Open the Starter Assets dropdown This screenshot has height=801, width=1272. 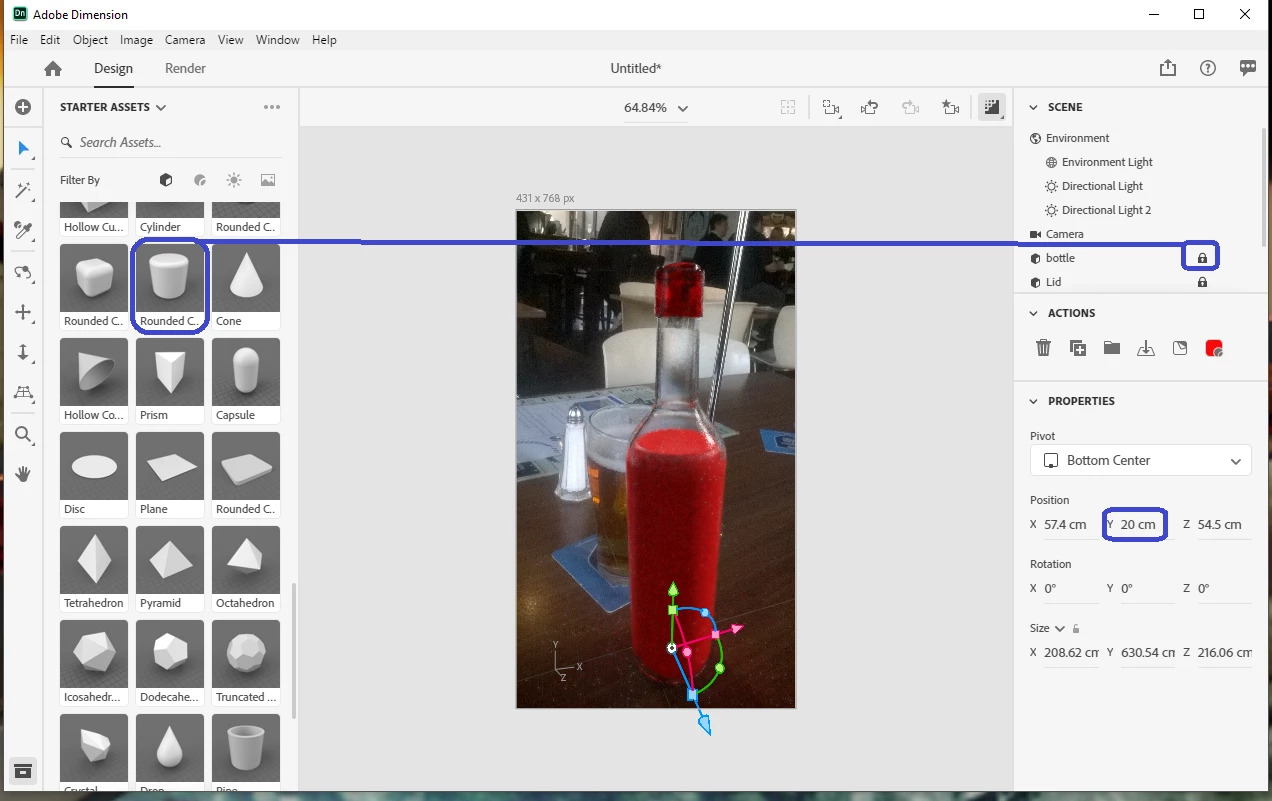tap(113, 107)
